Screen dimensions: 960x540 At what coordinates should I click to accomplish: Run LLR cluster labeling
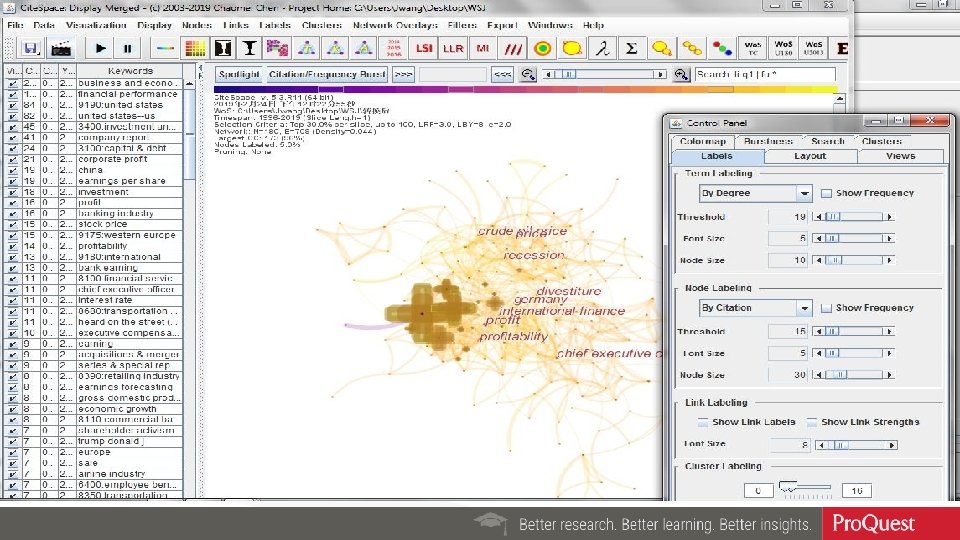coord(453,48)
